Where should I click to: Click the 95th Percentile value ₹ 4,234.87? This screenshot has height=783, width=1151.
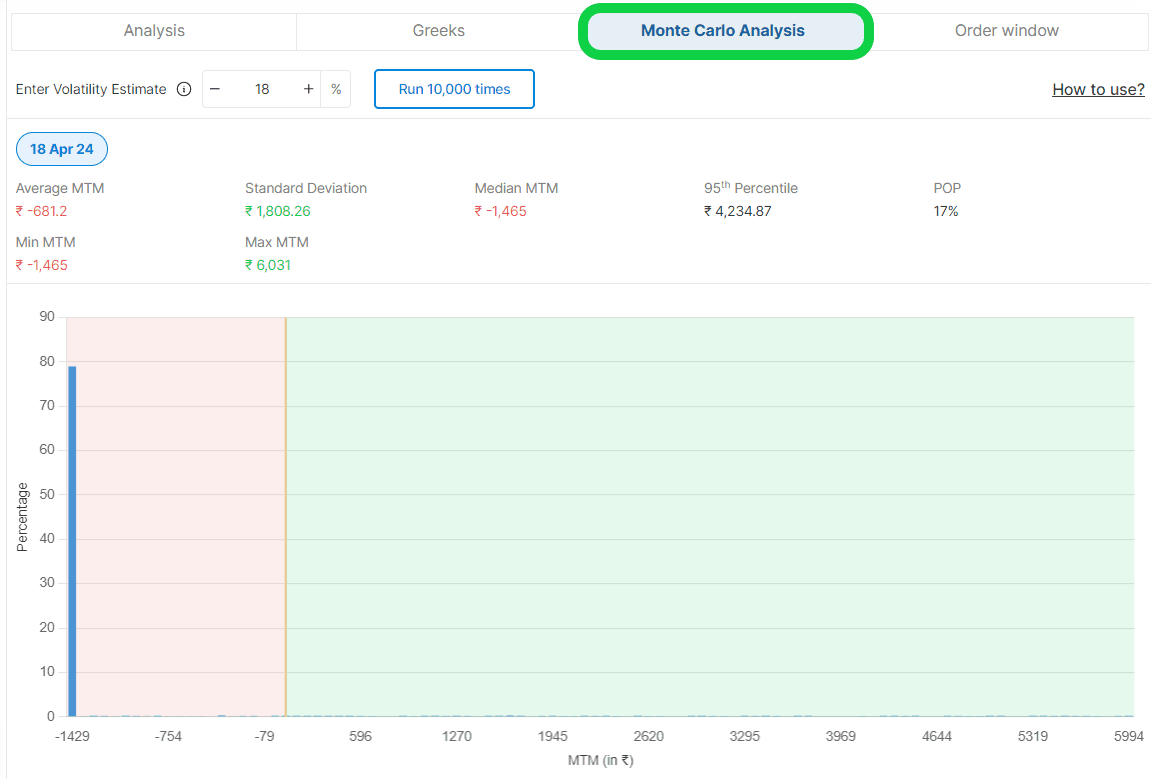[x=738, y=211]
